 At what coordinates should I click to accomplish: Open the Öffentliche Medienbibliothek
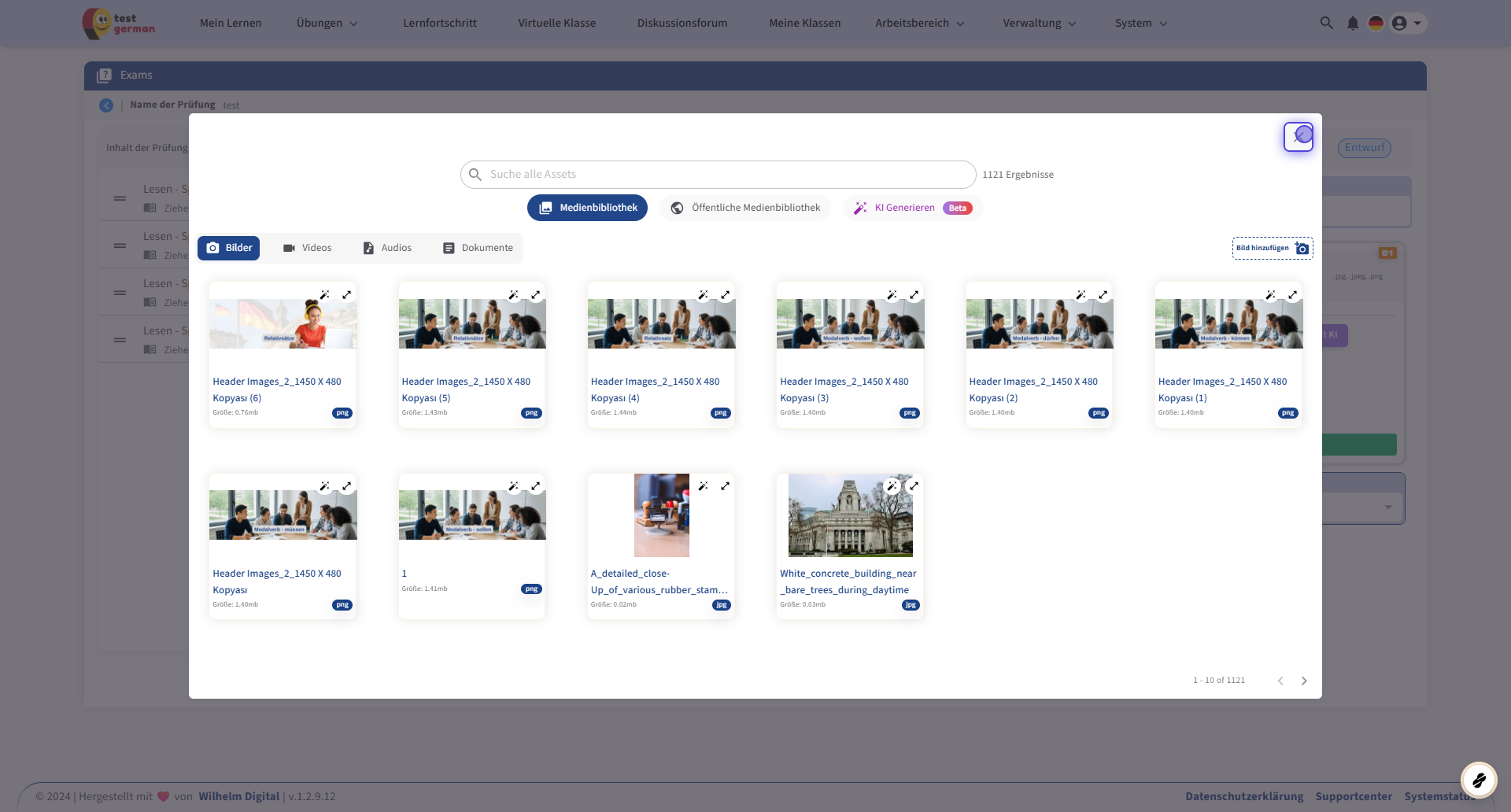coord(745,208)
